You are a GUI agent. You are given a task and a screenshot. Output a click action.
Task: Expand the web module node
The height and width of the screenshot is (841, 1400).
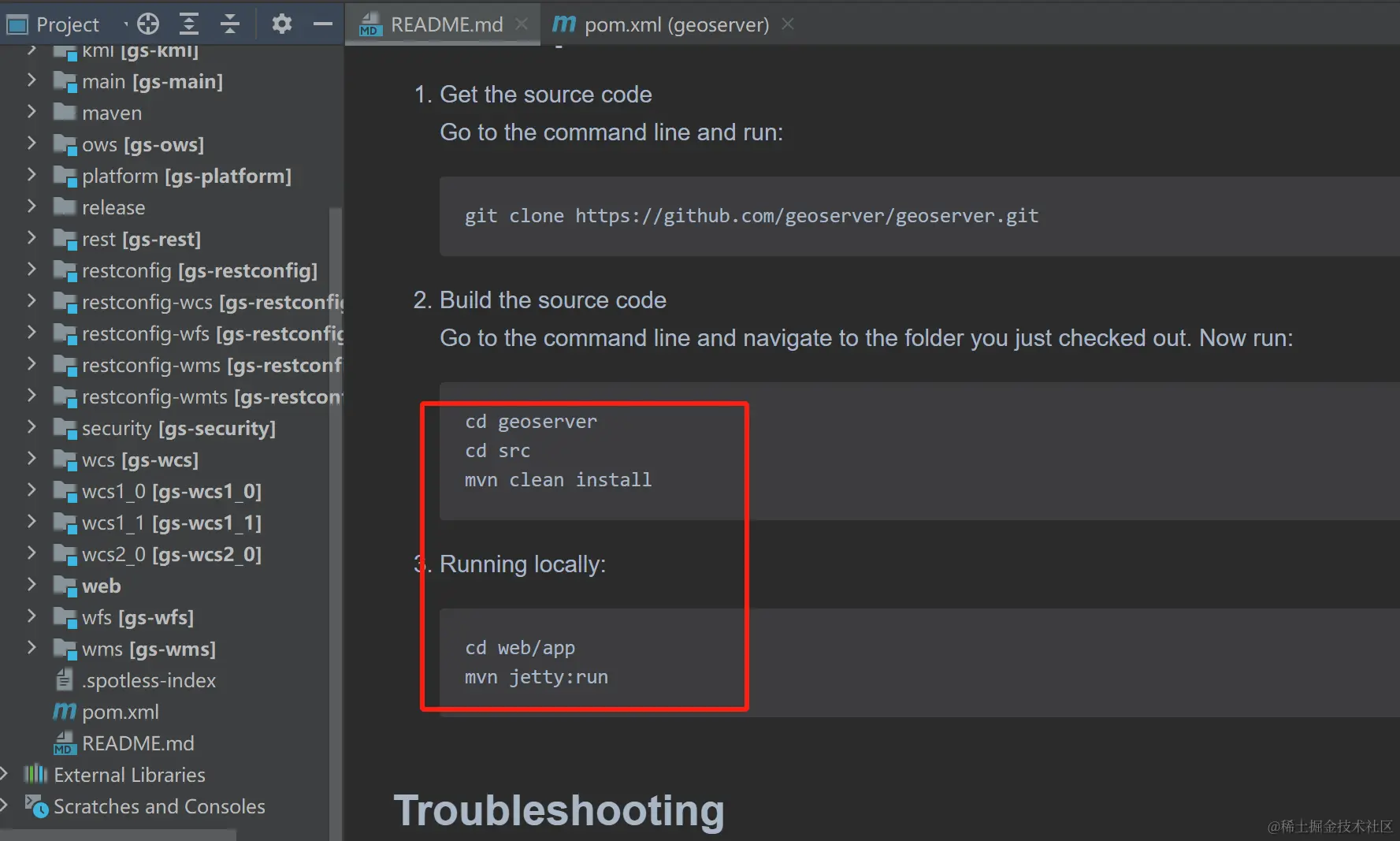(32, 585)
